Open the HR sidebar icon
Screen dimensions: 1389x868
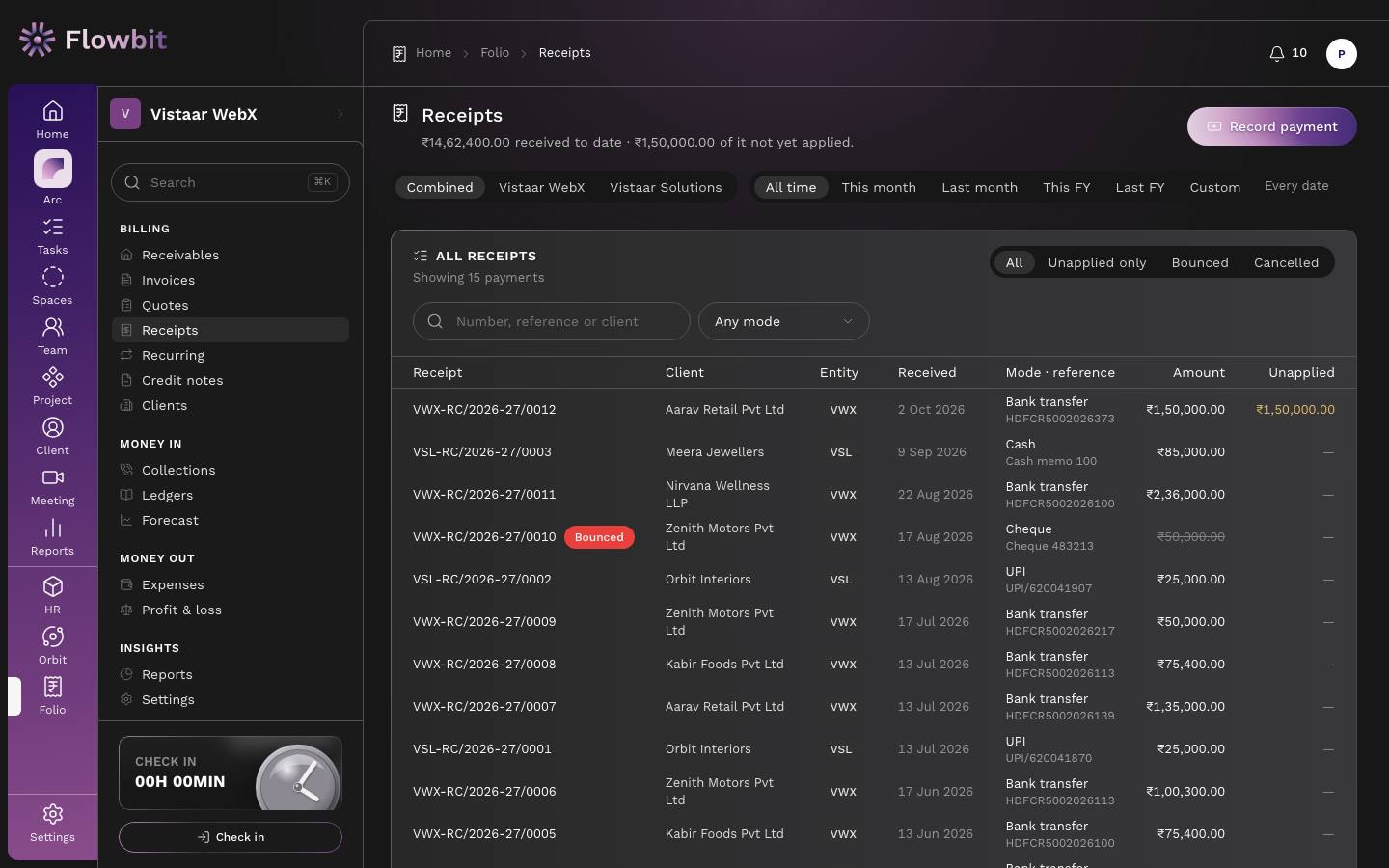[52, 596]
